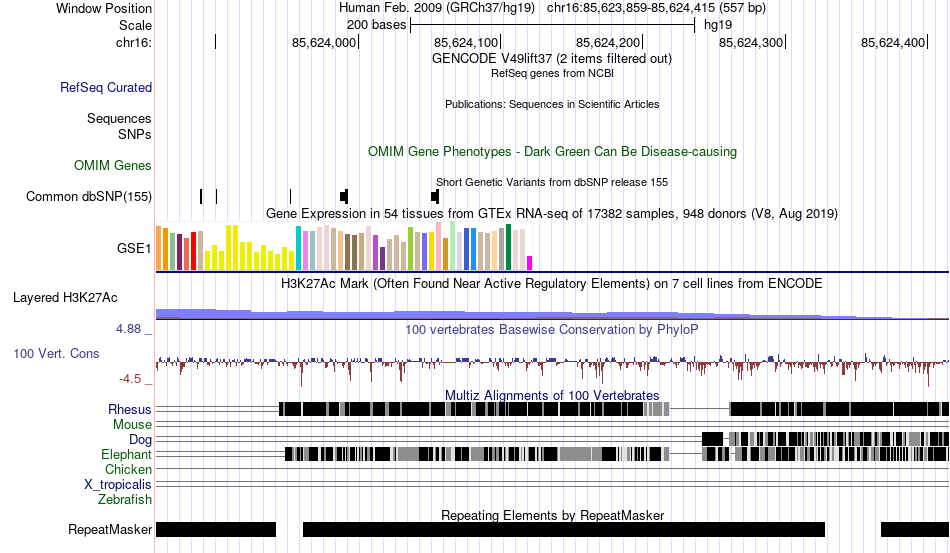Click the Gene Expression in 54 tissues title
Image resolution: width=950 pixels, height=553 pixels.
552,213
